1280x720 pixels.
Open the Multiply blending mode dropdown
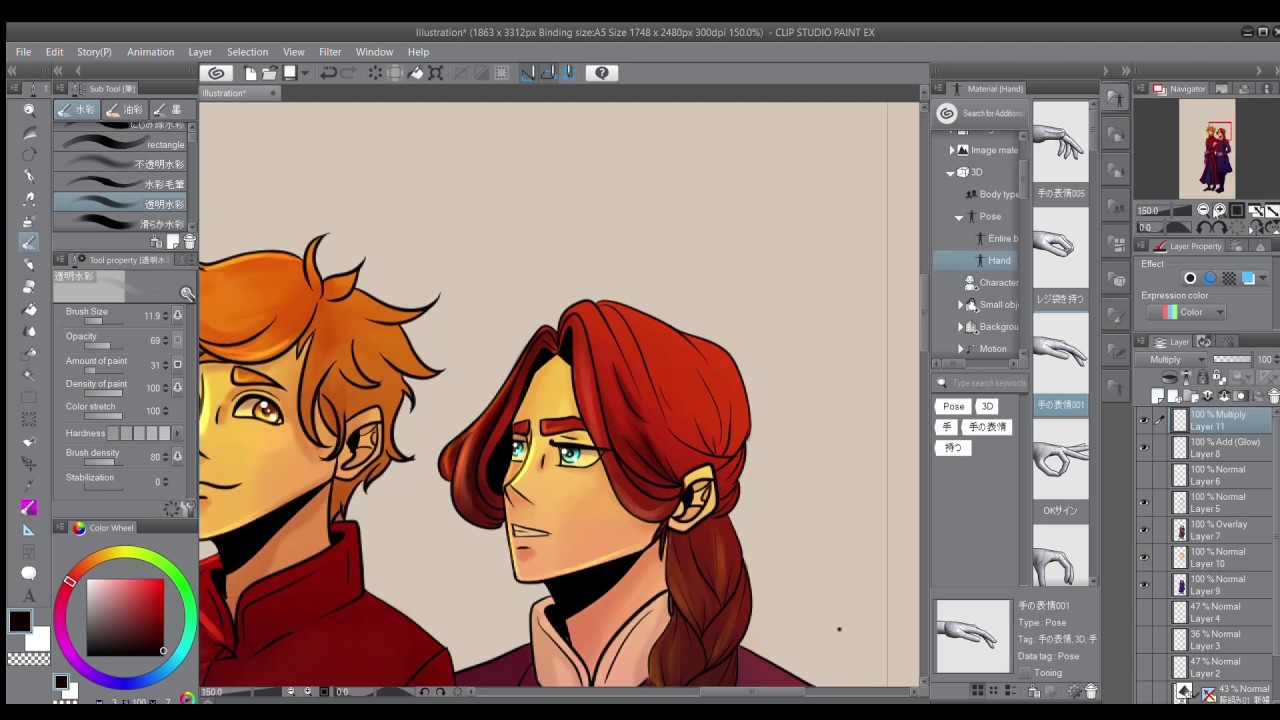pyautogui.click(x=1176, y=360)
